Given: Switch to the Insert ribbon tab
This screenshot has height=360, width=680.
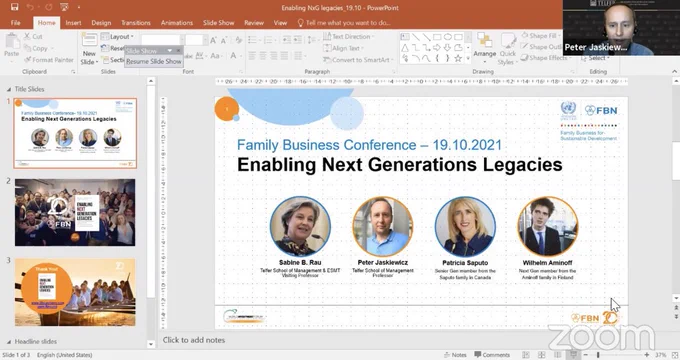Looking at the screenshot, I should point(73,23).
